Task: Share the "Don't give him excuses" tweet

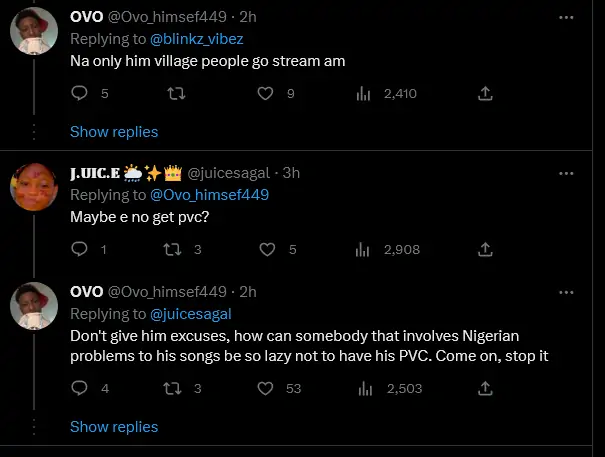Action: coord(485,388)
